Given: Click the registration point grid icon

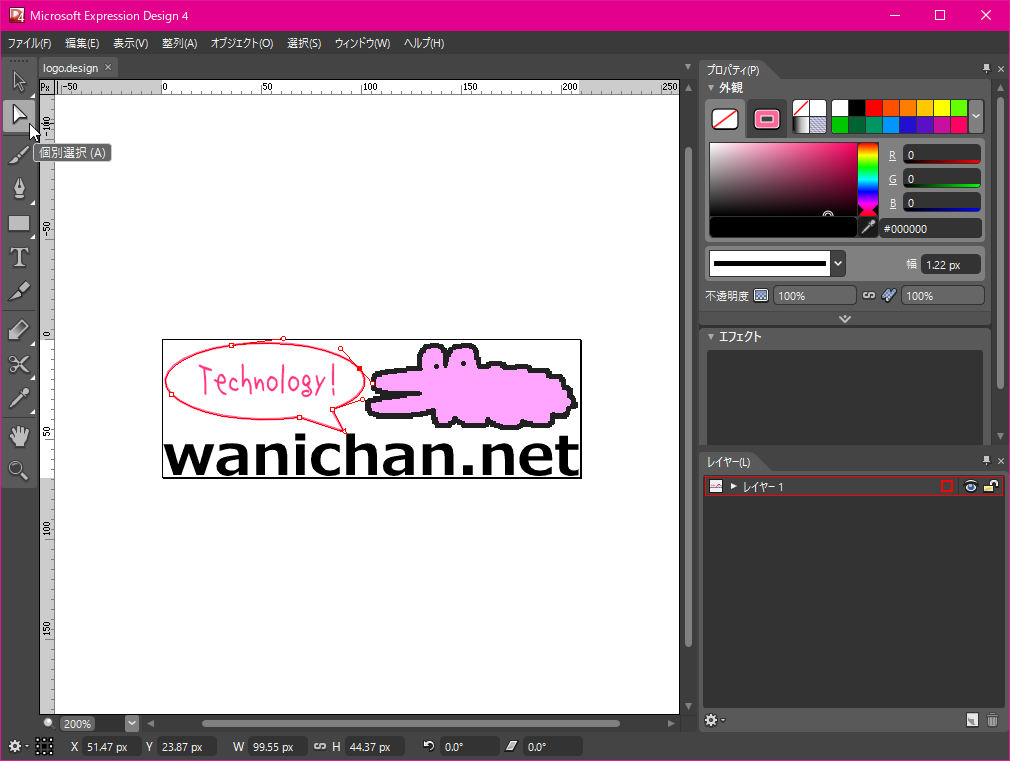Looking at the screenshot, I should coord(44,746).
